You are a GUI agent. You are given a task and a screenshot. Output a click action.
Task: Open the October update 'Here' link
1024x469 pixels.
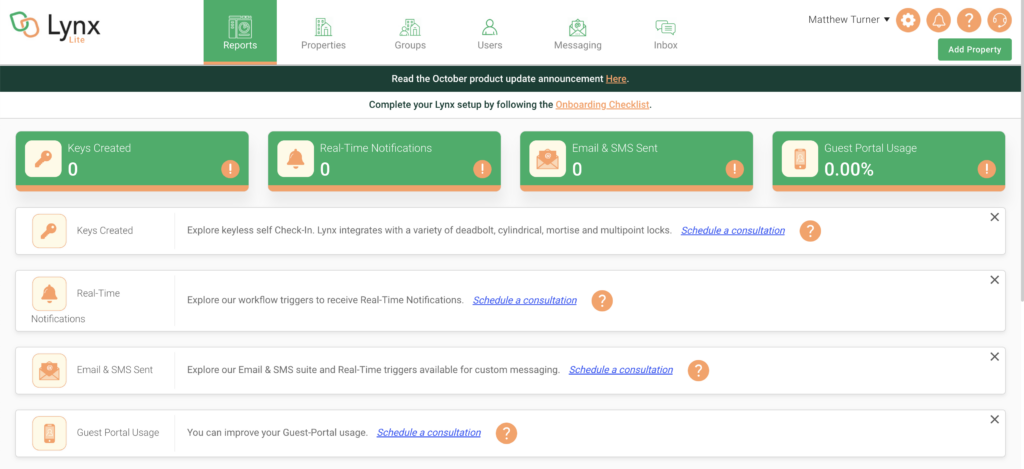coord(616,78)
